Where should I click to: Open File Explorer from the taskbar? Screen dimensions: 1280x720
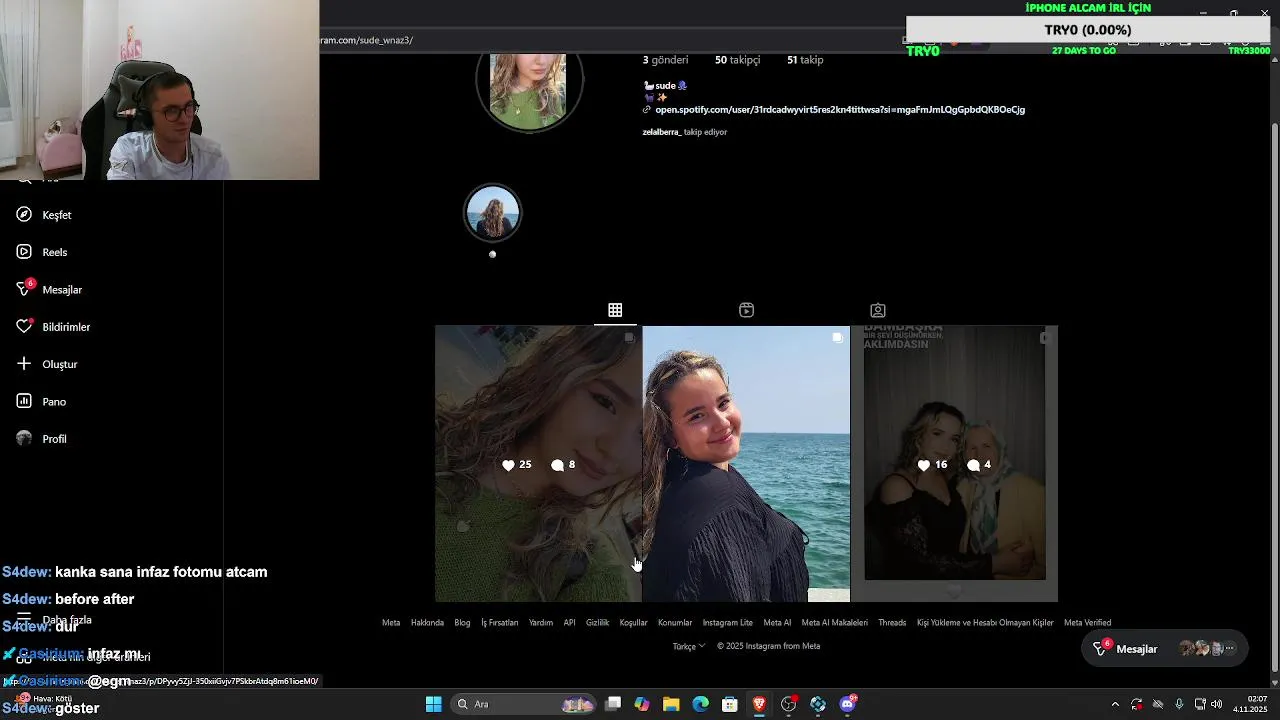pos(671,704)
